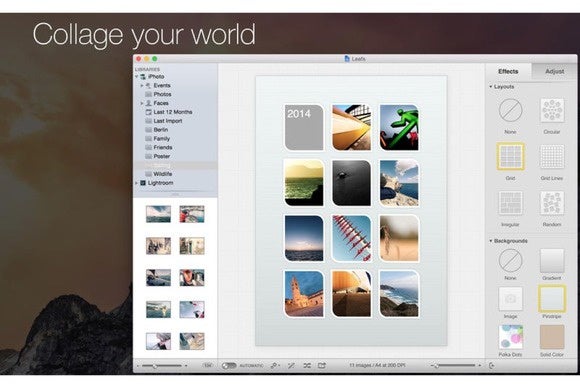
Task: Apply the Polka Dots background
Action: pos(510,337)
